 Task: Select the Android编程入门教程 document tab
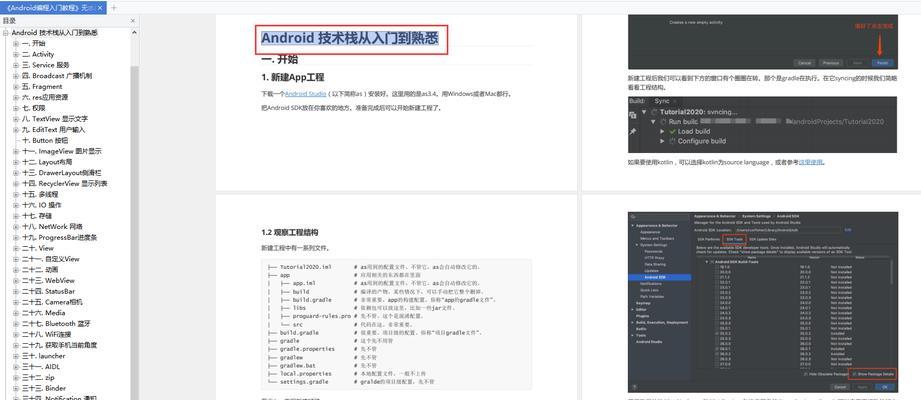[53, 8]
